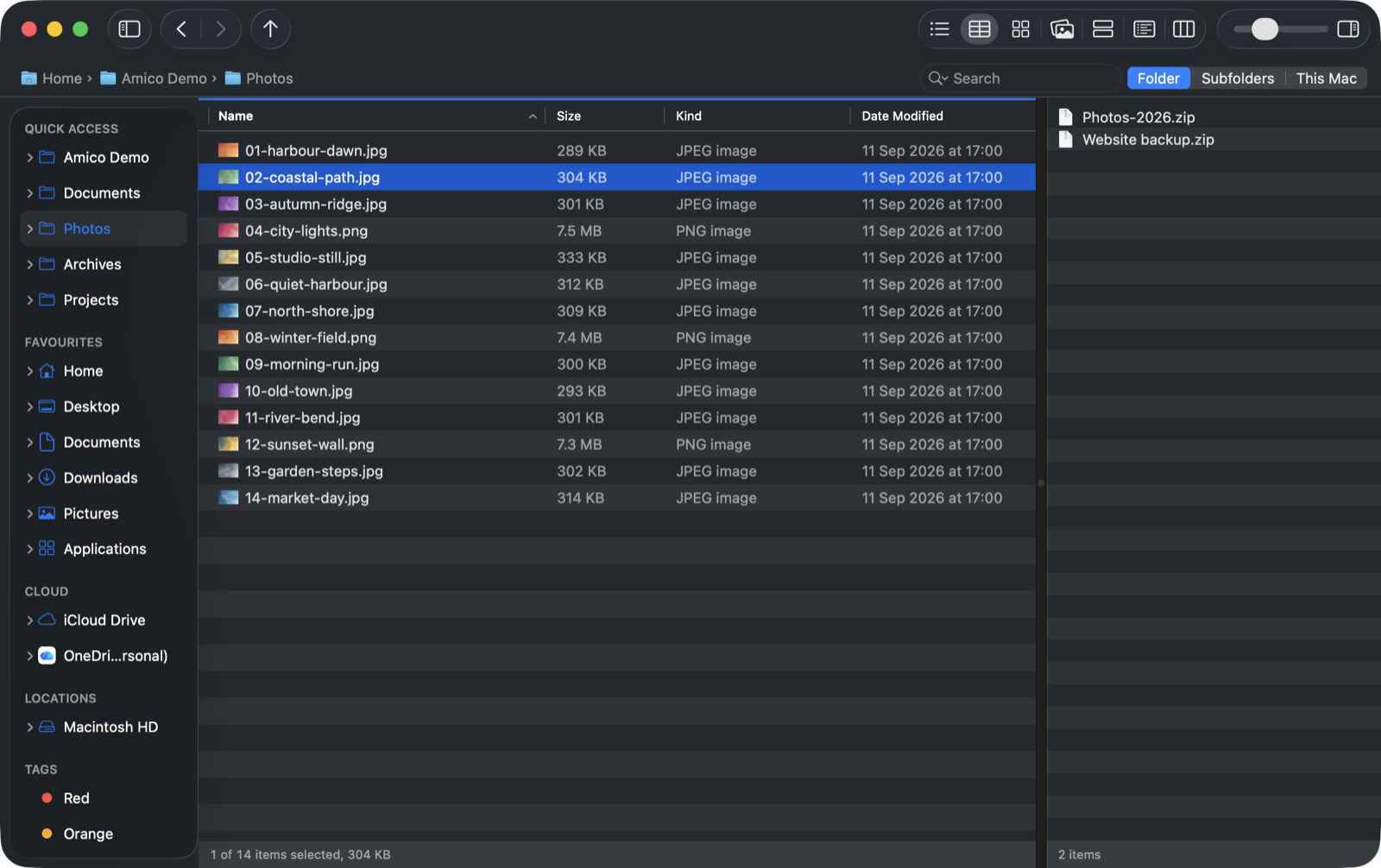Select 06-quiet-harbour.jpg file name
Viewport: 1381px width, 868px height.
click(x=316, y=284)
